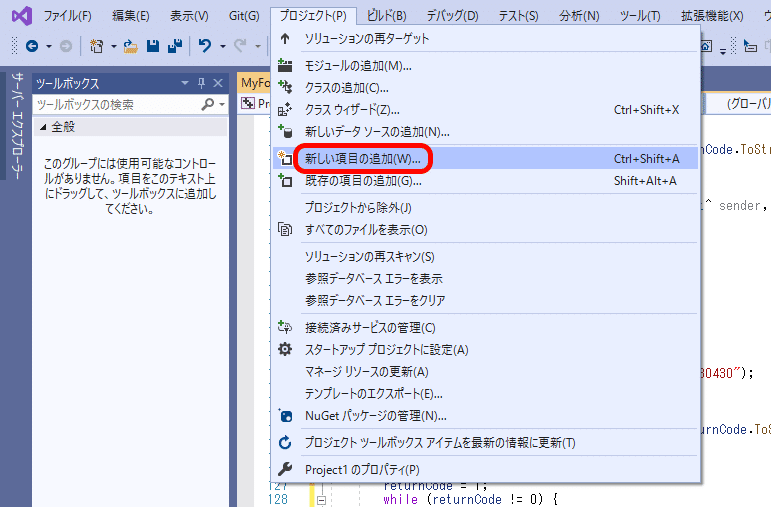Image resolution: width=771 pixels, height=507 pixels.
Task: Open the 表示(V) menu
Action: 189,16
